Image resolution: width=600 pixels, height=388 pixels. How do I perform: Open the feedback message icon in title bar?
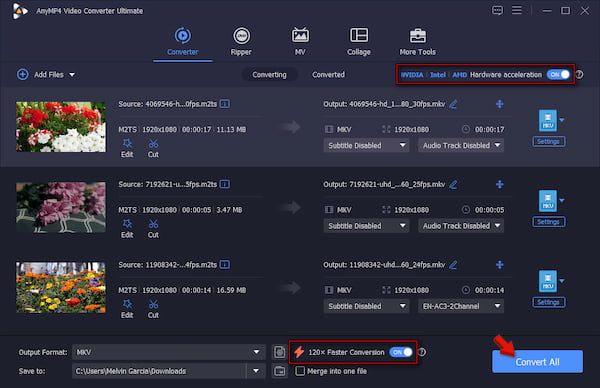click(497, 10)
